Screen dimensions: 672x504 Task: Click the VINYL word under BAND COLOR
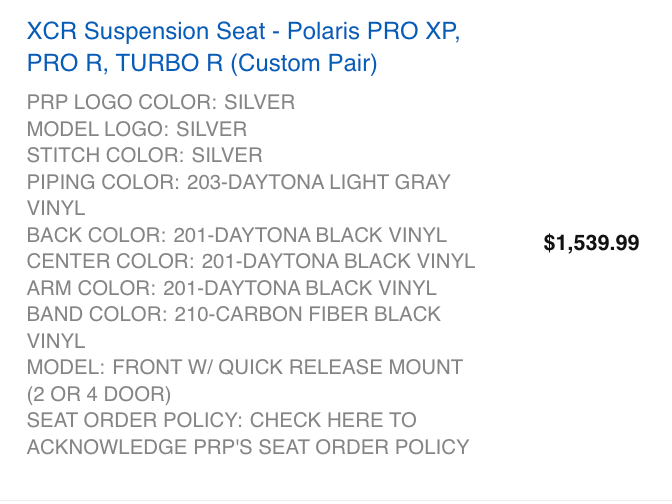pos(56,342)
